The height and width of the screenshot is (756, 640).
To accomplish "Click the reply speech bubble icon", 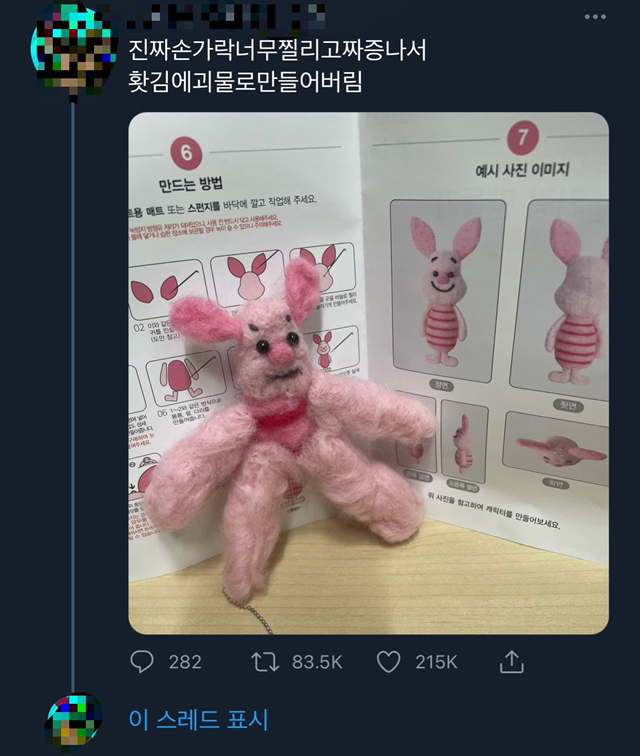I will tap(144, 661).
